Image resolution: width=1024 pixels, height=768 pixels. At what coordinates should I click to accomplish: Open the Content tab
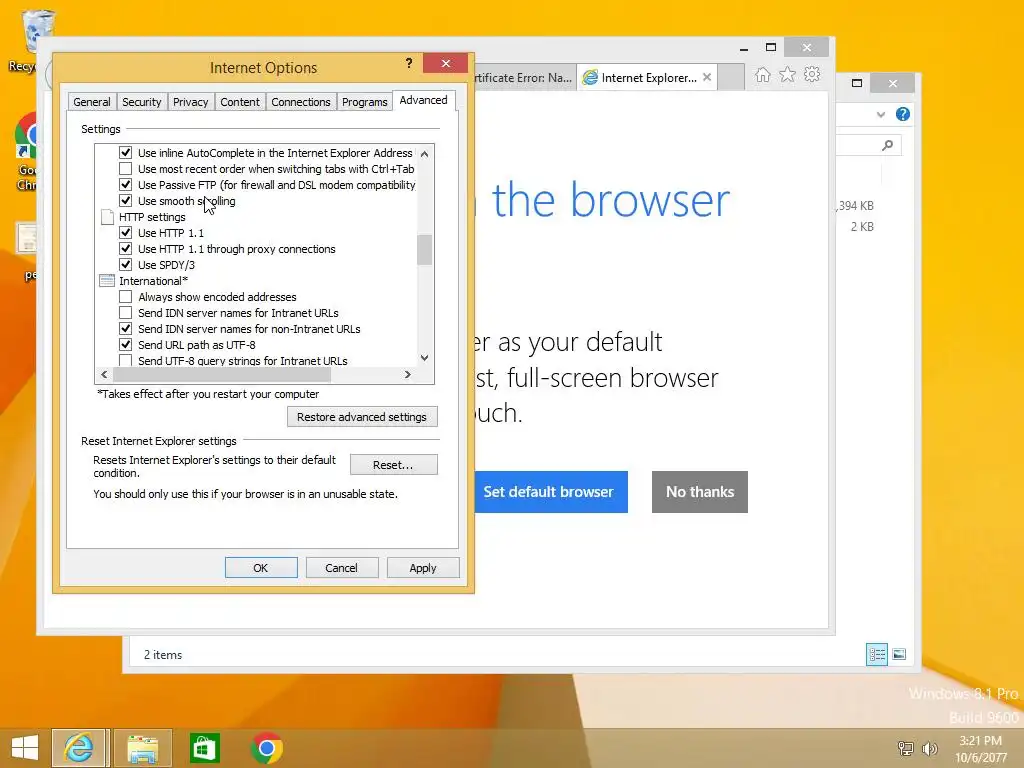(240, 102)
